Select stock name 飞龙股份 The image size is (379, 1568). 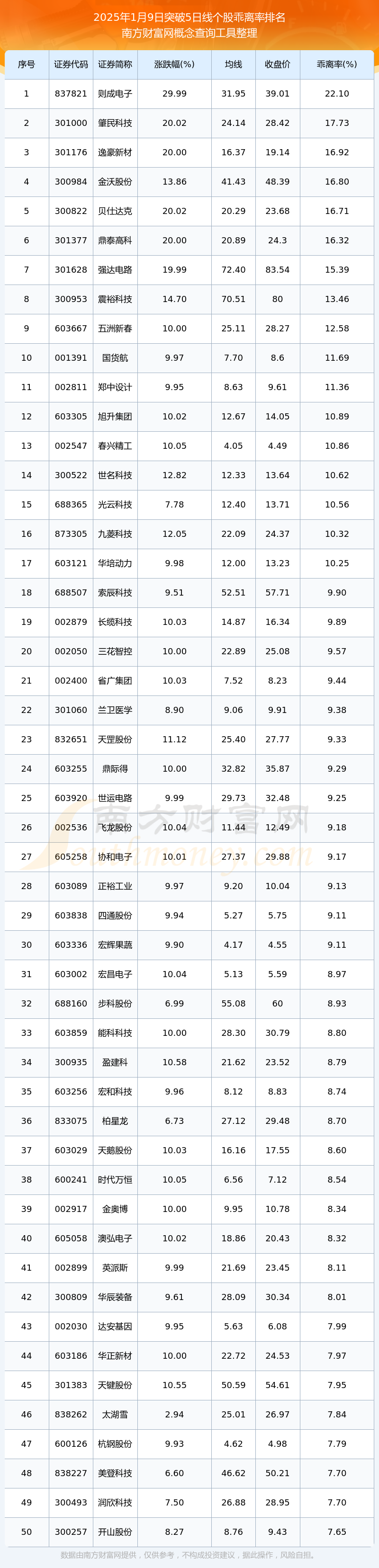tap(115, 827)
